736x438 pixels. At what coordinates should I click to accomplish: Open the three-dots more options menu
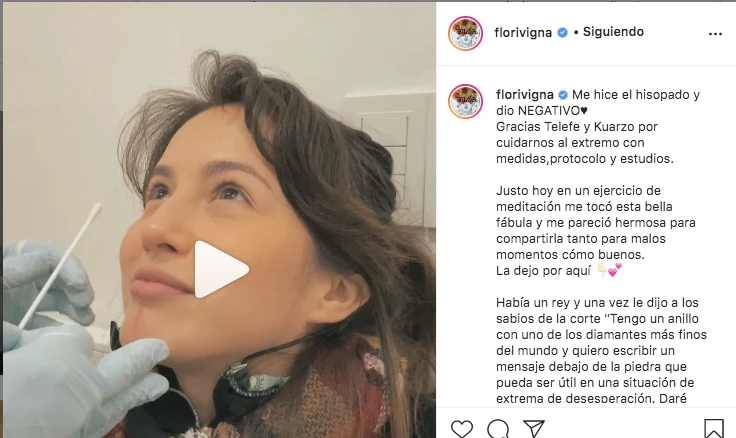click(x=715, y=34)
